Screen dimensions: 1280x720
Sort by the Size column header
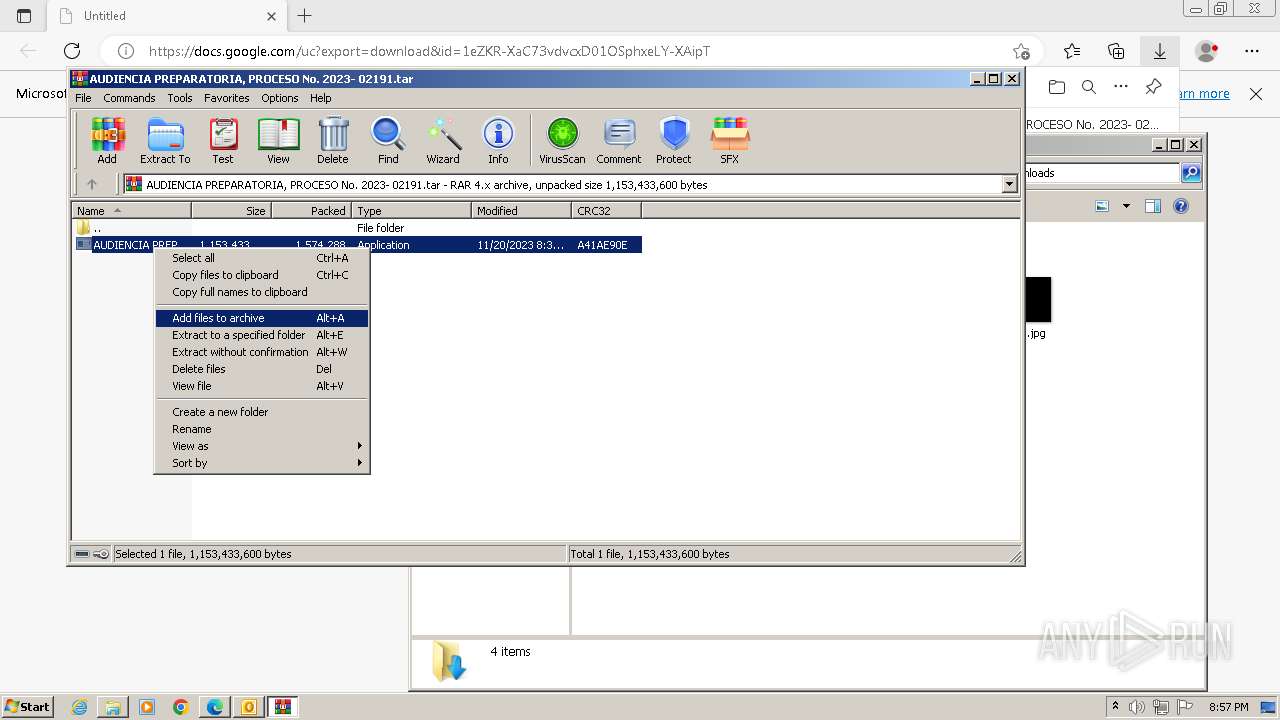(231, 211)
